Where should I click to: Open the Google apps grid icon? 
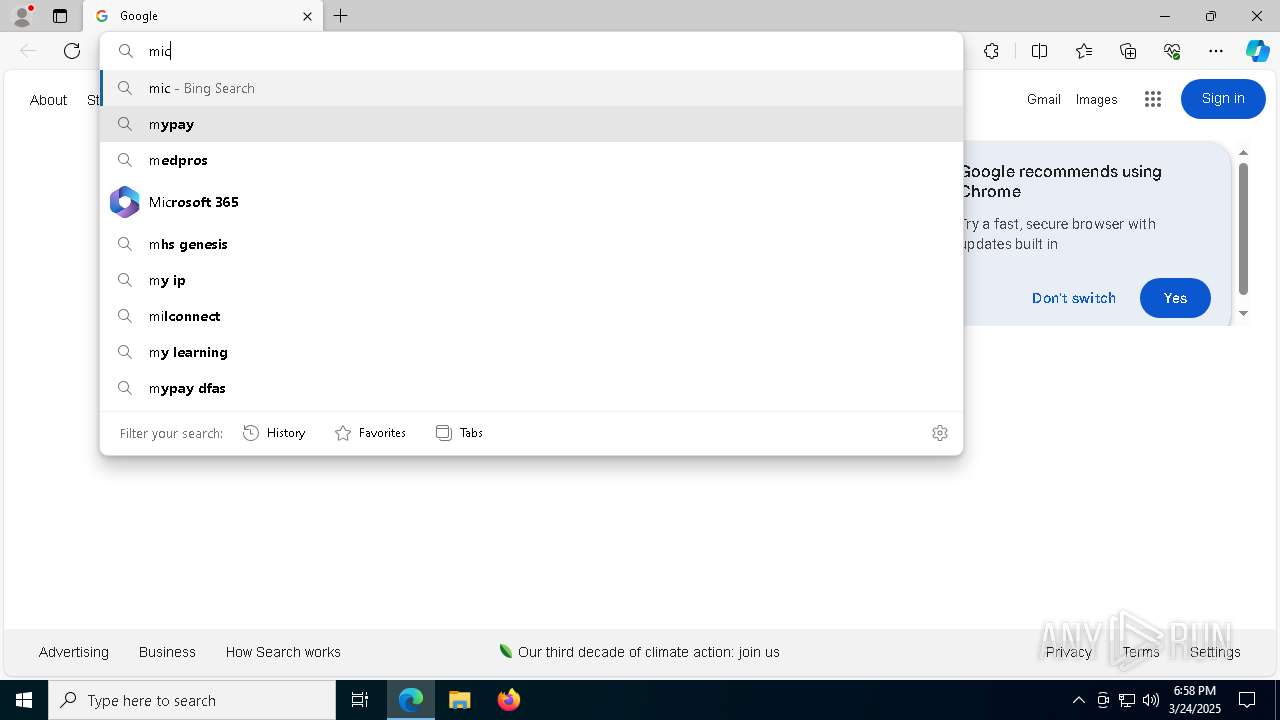point(1153,99)
